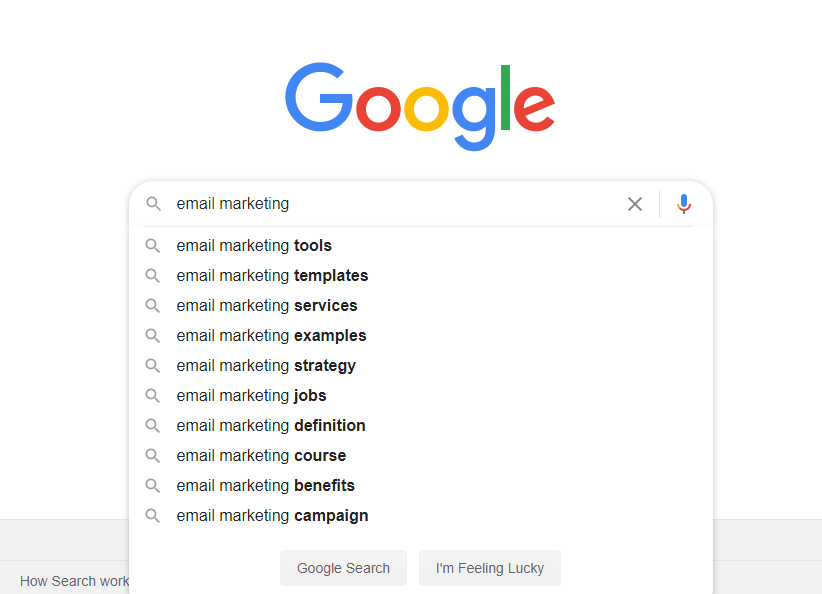Click magnifier icon beside 'email marketing course'
This screenshot has width=822, height=594.
pyautogui.click(x=153, y=456)
